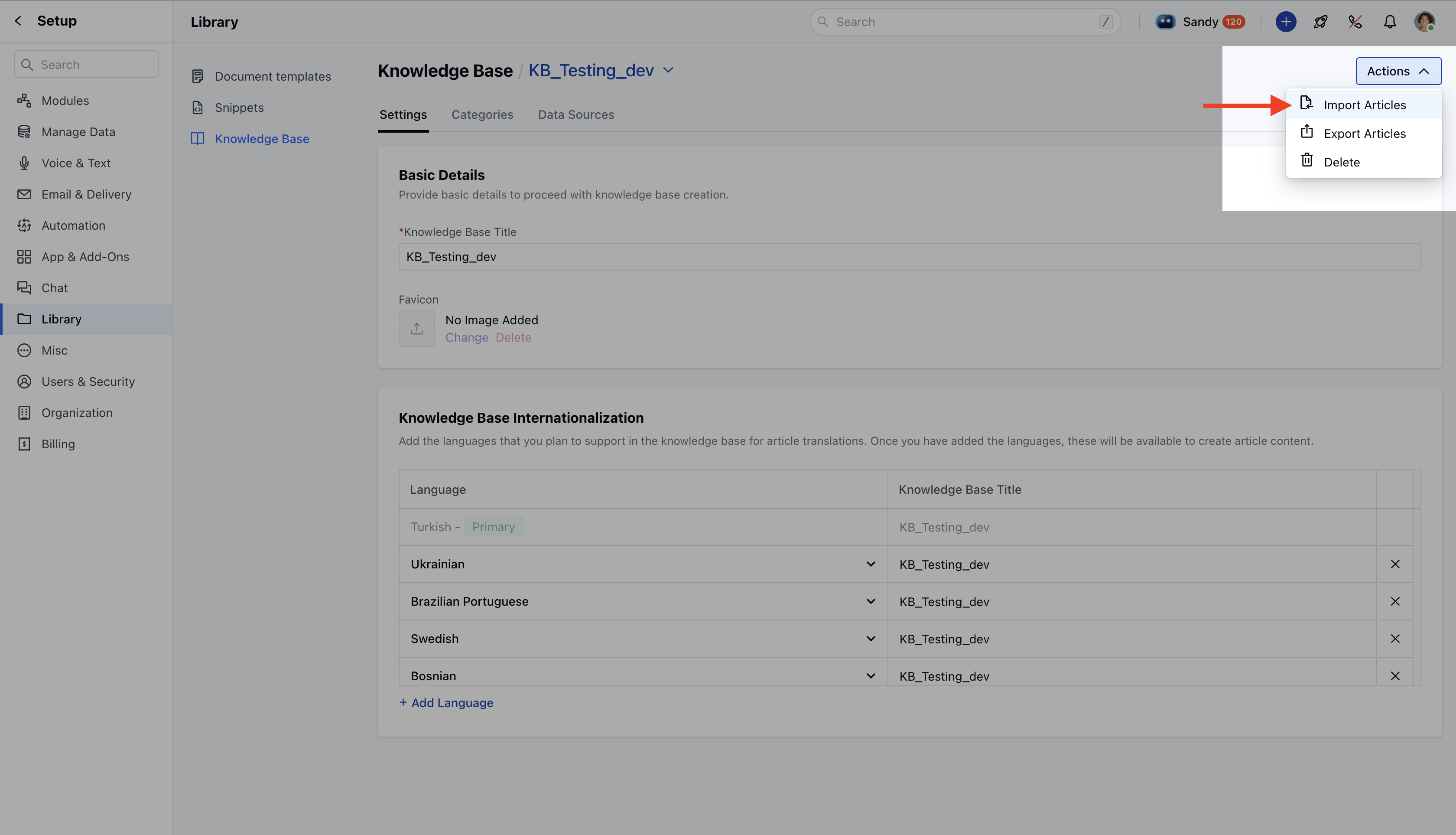Go back using the Setup arrow
1456x835 pixels.
pos(18,21)
